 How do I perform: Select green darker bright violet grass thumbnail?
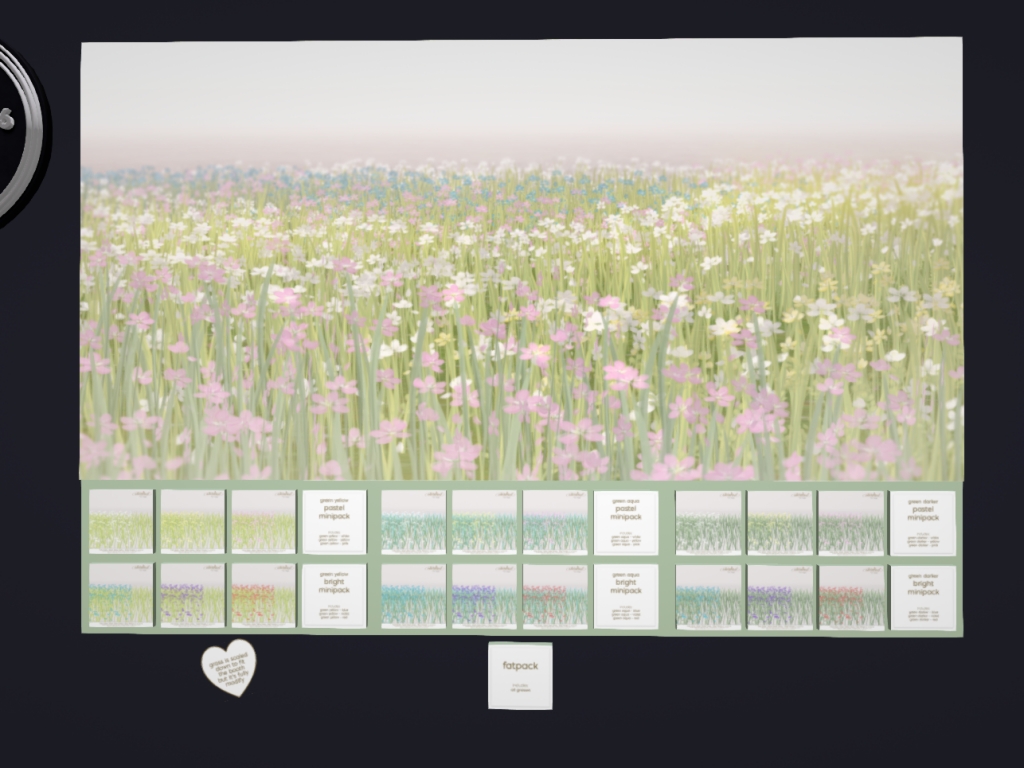pos(780,597)
